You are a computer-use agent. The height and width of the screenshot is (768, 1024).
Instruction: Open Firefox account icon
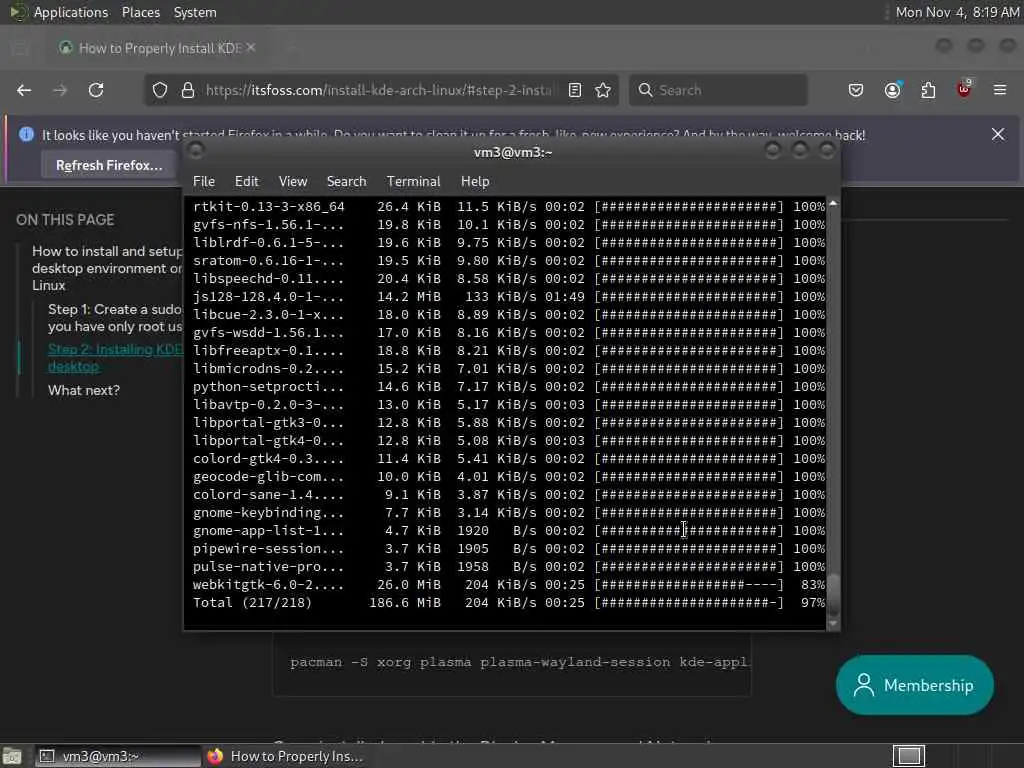pos(892,90)
